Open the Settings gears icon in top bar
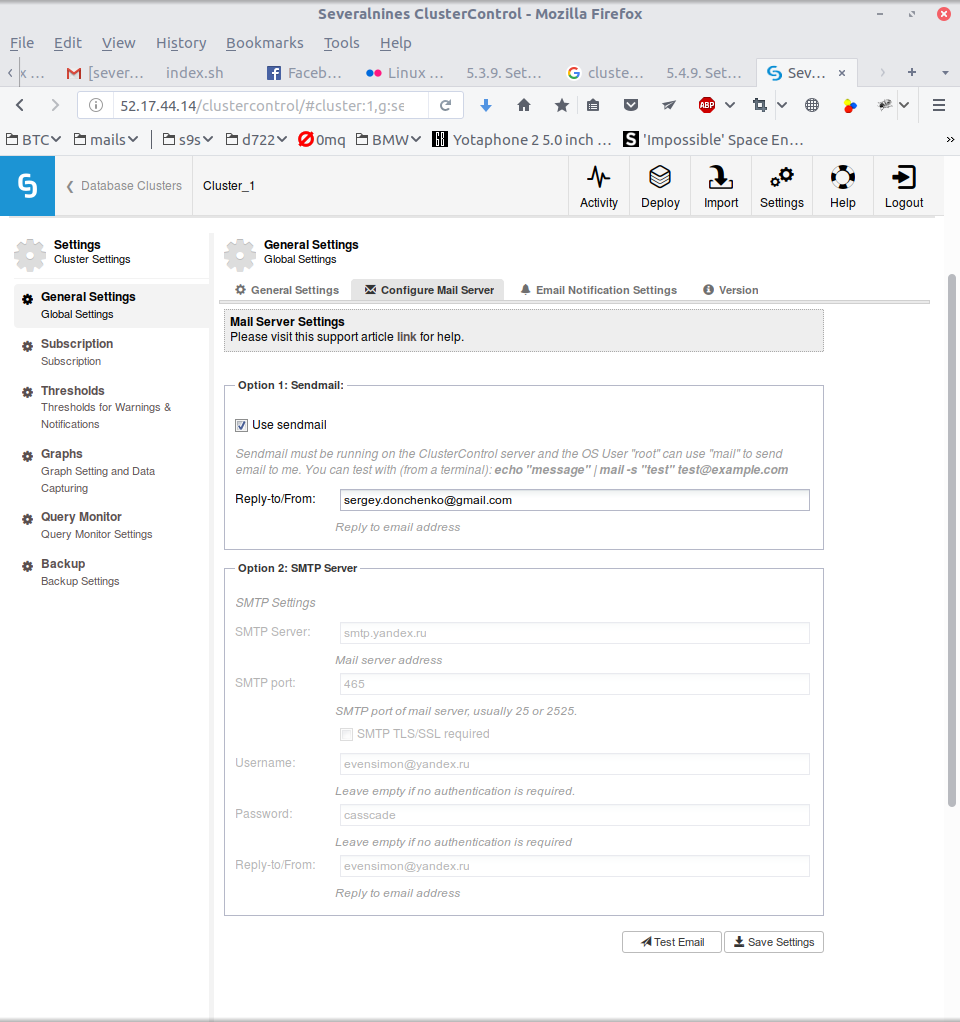 [781, 186]
